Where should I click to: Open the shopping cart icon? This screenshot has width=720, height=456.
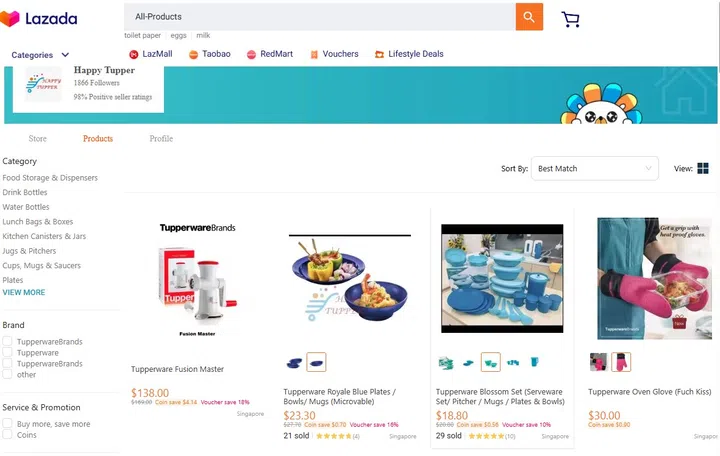pos(570,19)
